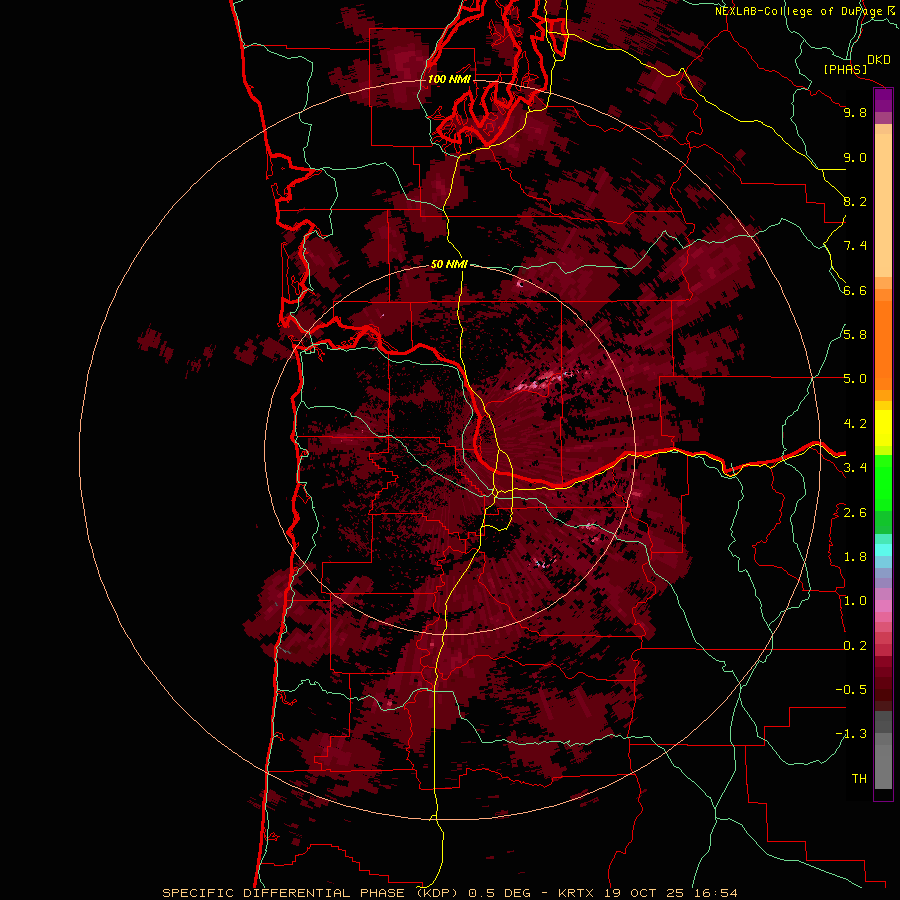Click the -0.5 value on the color scale
900x900 pixels.
[851, 690]
